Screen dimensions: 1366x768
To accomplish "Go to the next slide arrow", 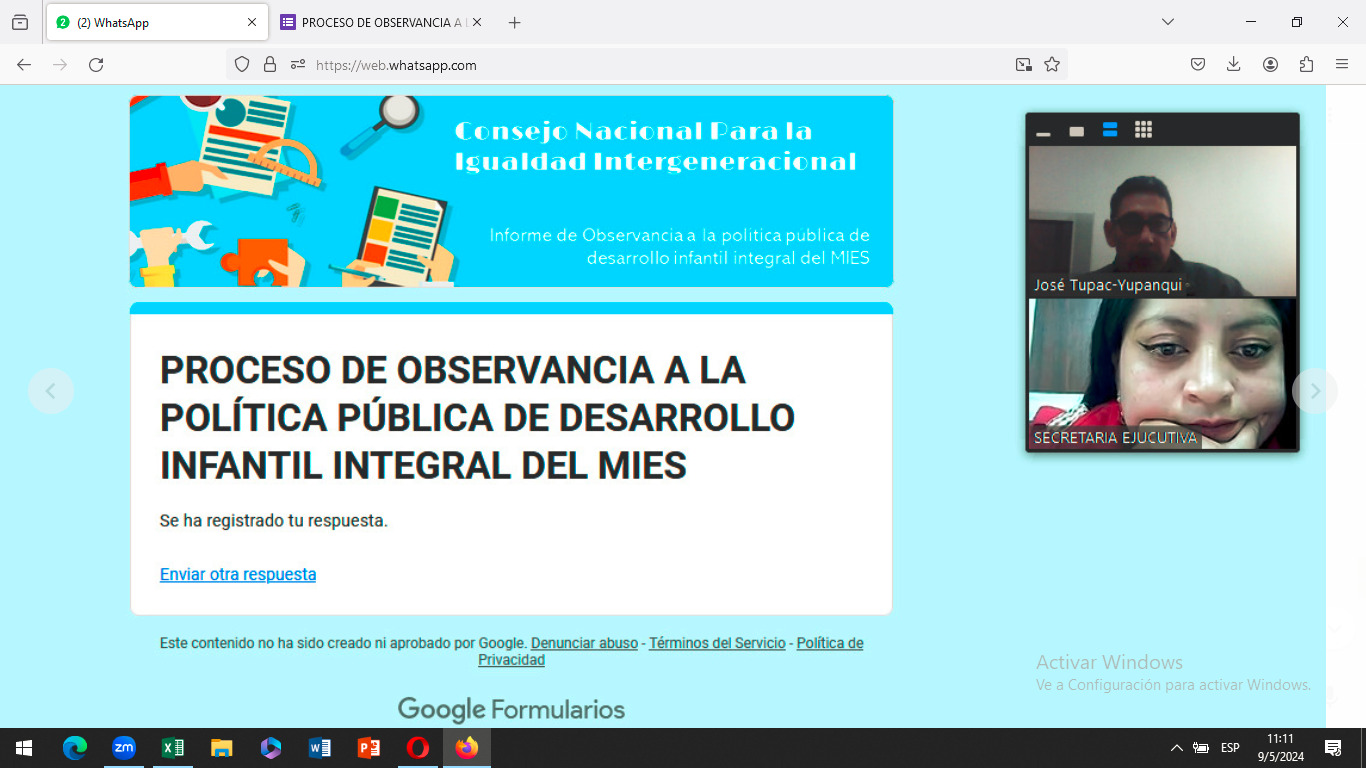I will tap(1315, 391).
